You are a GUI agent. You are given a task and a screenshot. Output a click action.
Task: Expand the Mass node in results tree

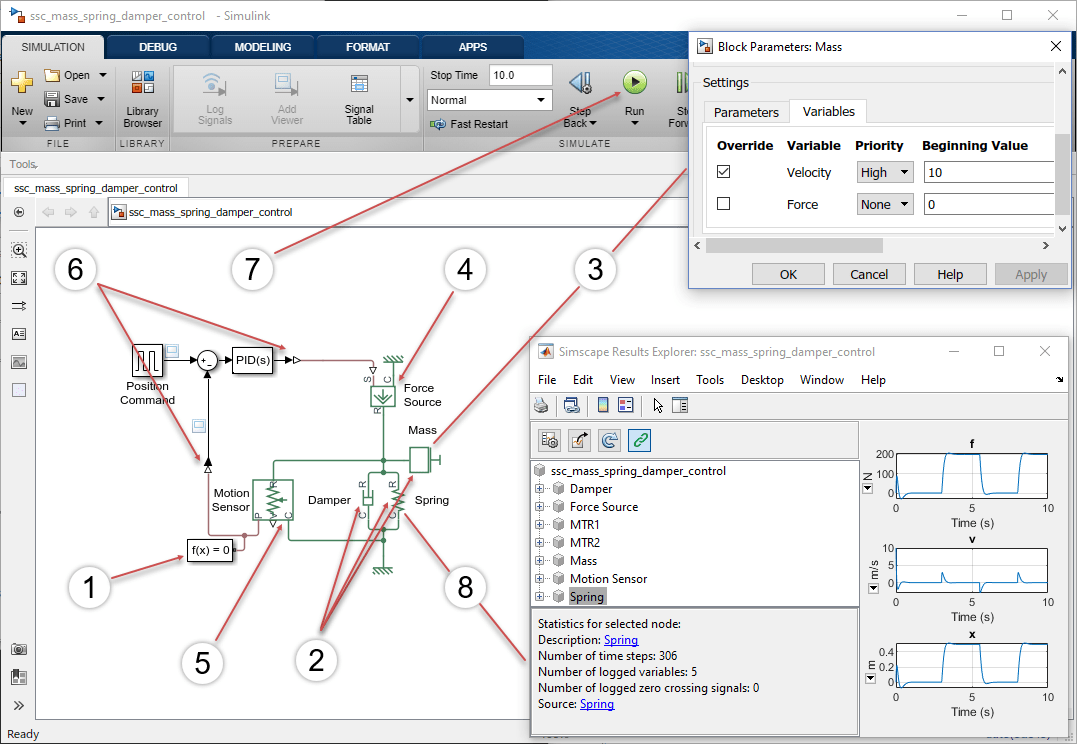click(x=539, y=561)
